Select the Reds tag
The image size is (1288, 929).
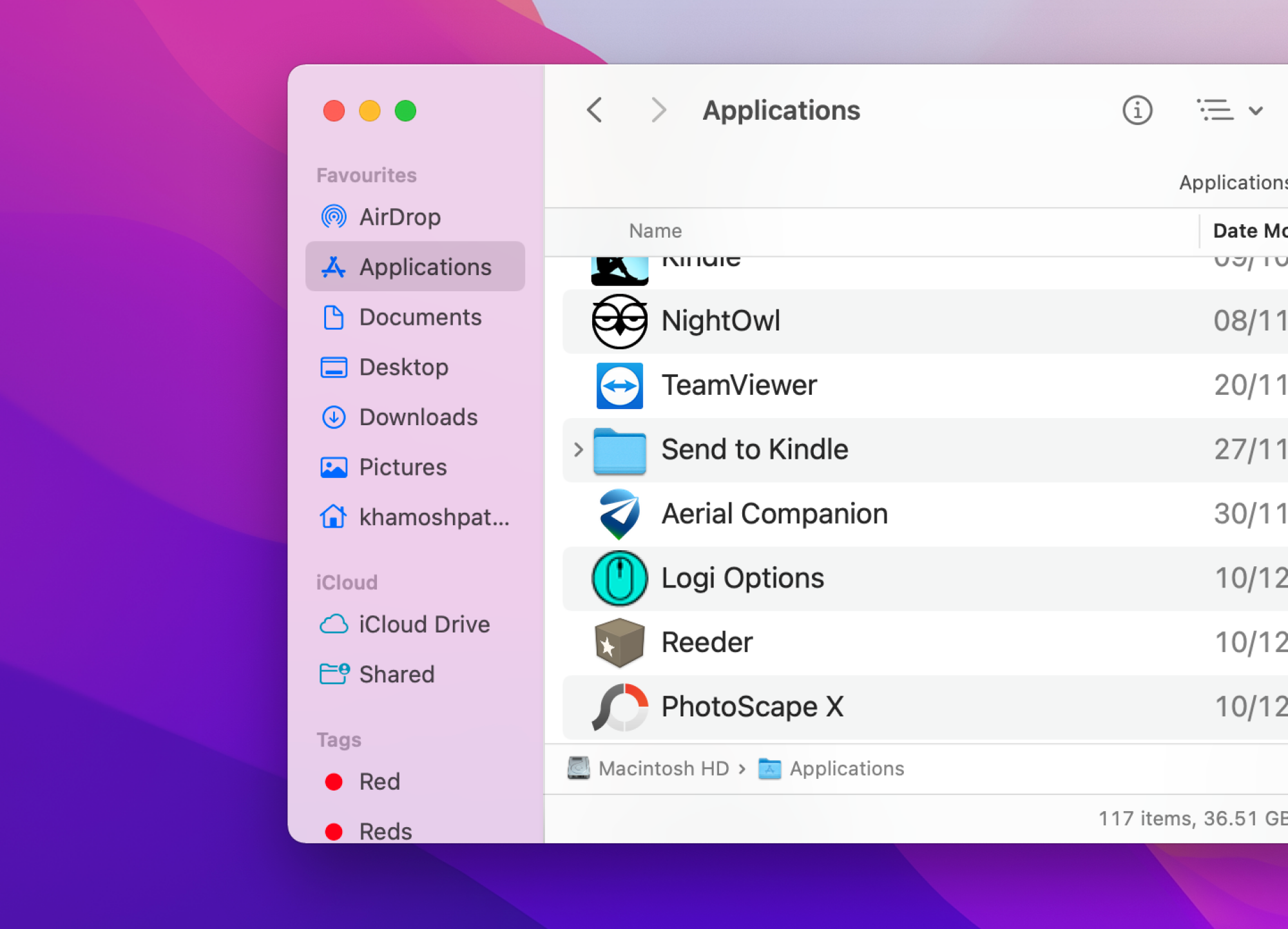[415, 830]
